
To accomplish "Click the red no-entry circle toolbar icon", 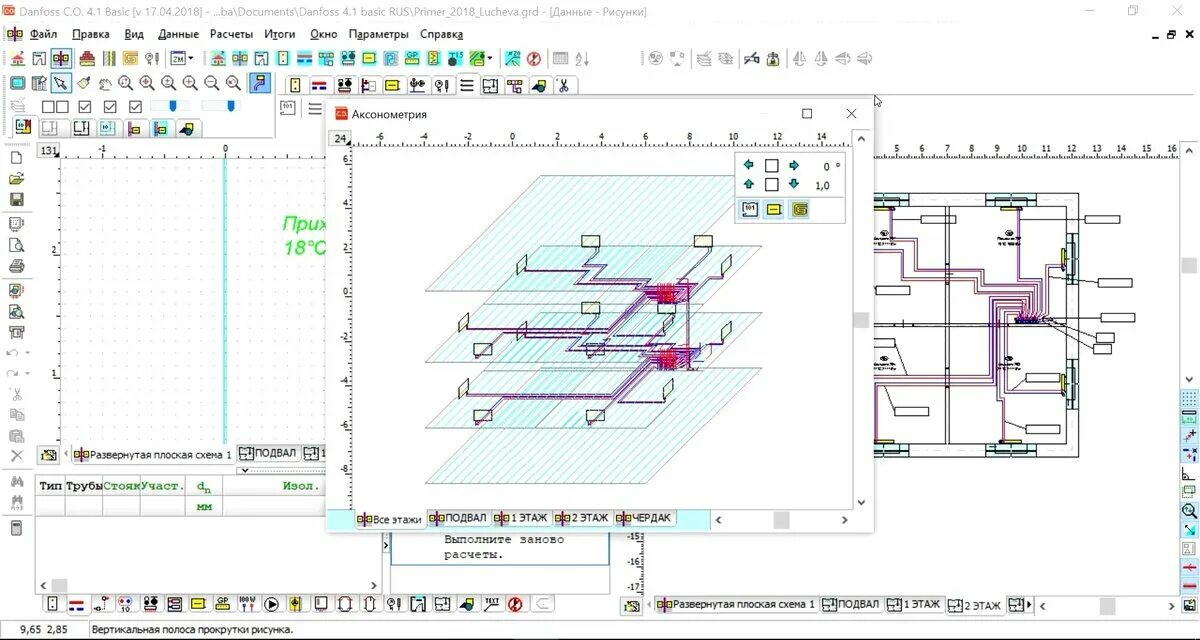I will pyautogui.click(x=533, y=59).
